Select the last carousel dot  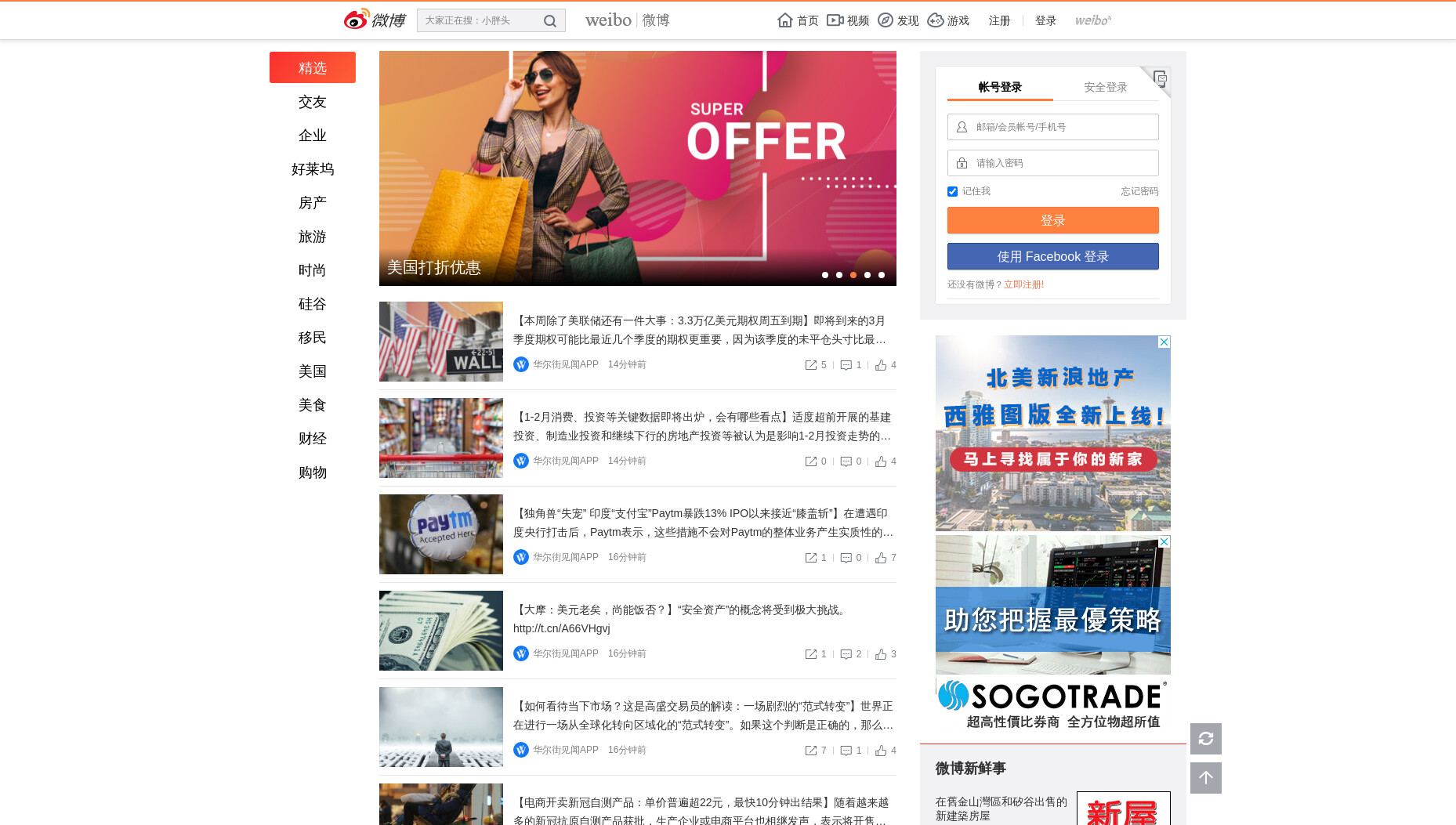click(x=882, y=275)
